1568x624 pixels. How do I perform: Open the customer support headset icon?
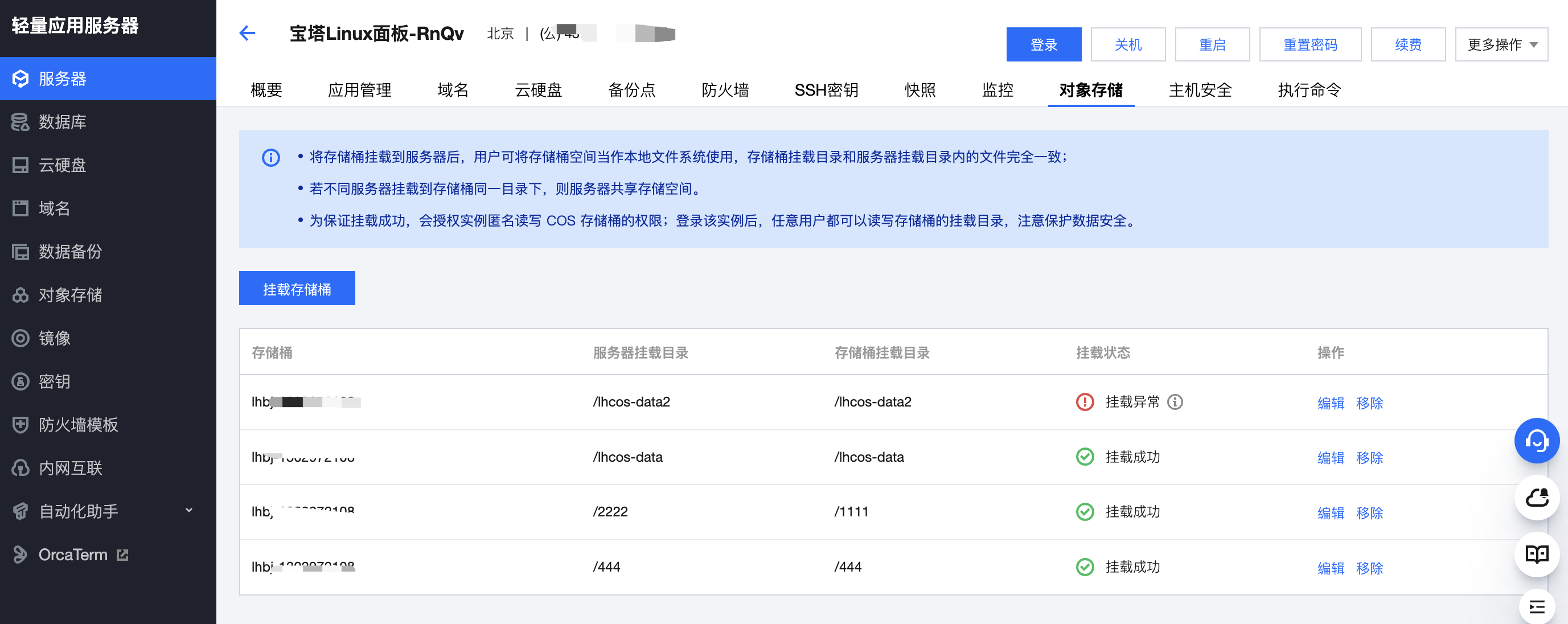1536,440
